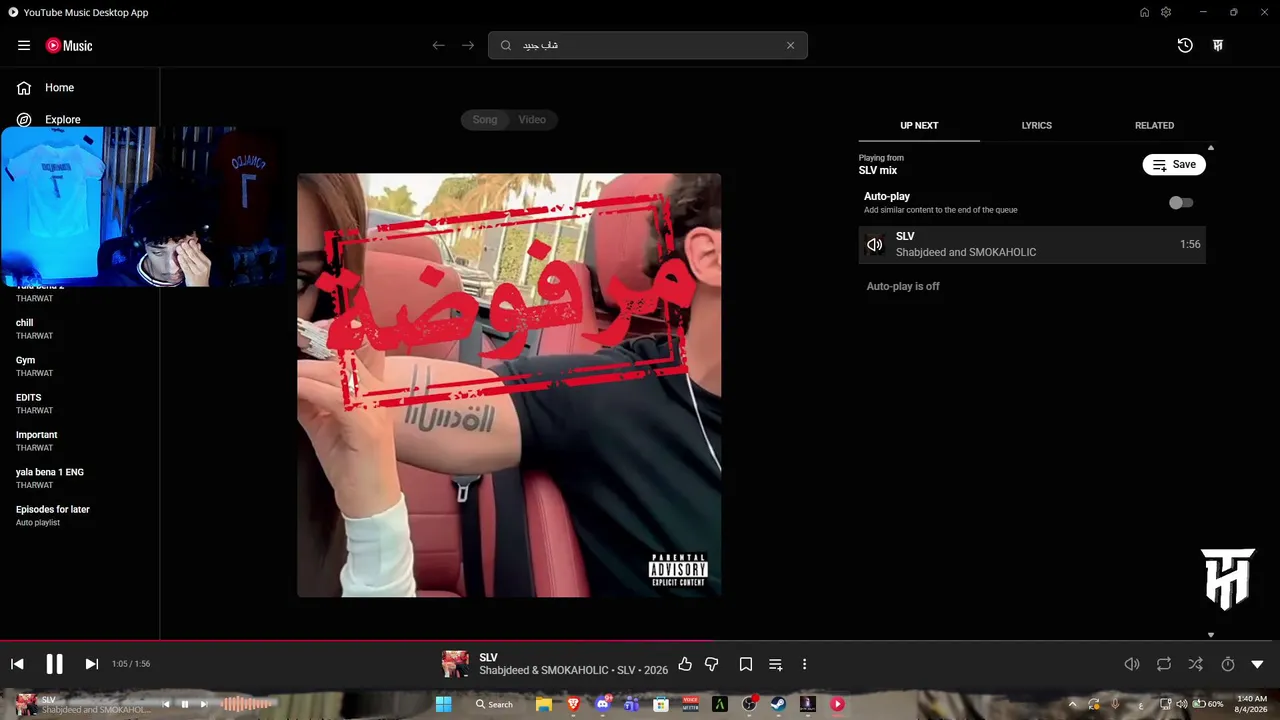Image resolution: width=1280 pixels, height=720 pixels.
Task: Clear the search box text
Action: pyautogui.click(x=790, y=45)
